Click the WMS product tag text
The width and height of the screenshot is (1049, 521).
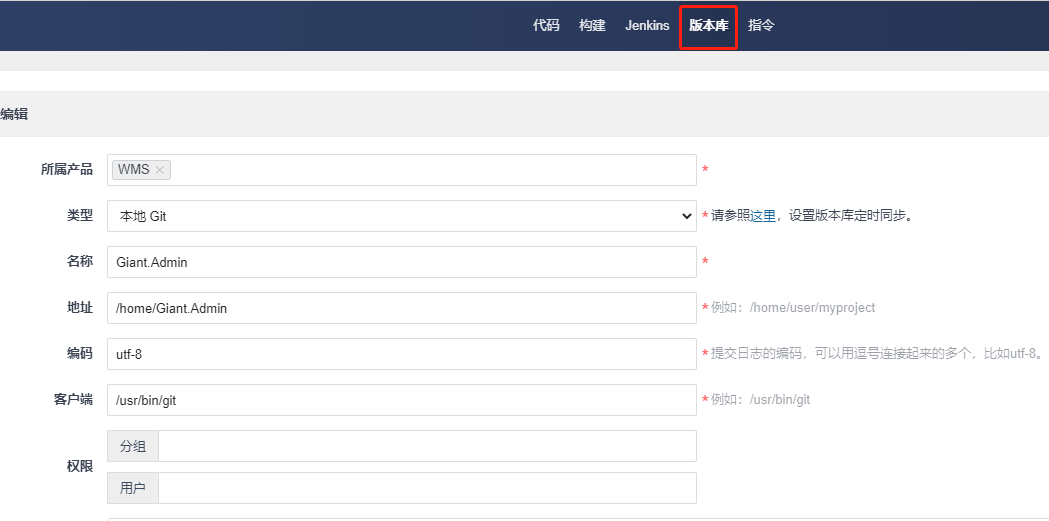point(134,170)
